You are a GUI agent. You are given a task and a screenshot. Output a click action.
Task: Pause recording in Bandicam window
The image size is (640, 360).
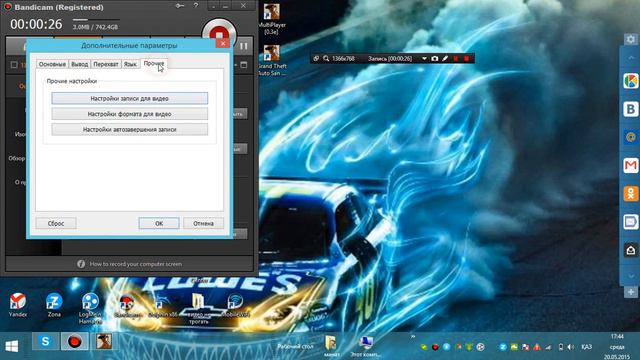[244, 46]
